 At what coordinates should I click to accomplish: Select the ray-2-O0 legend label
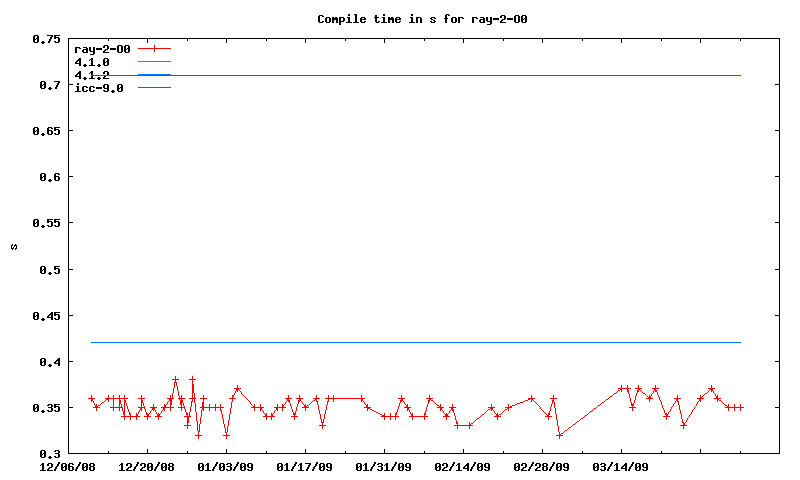click(x=102, y=49)
